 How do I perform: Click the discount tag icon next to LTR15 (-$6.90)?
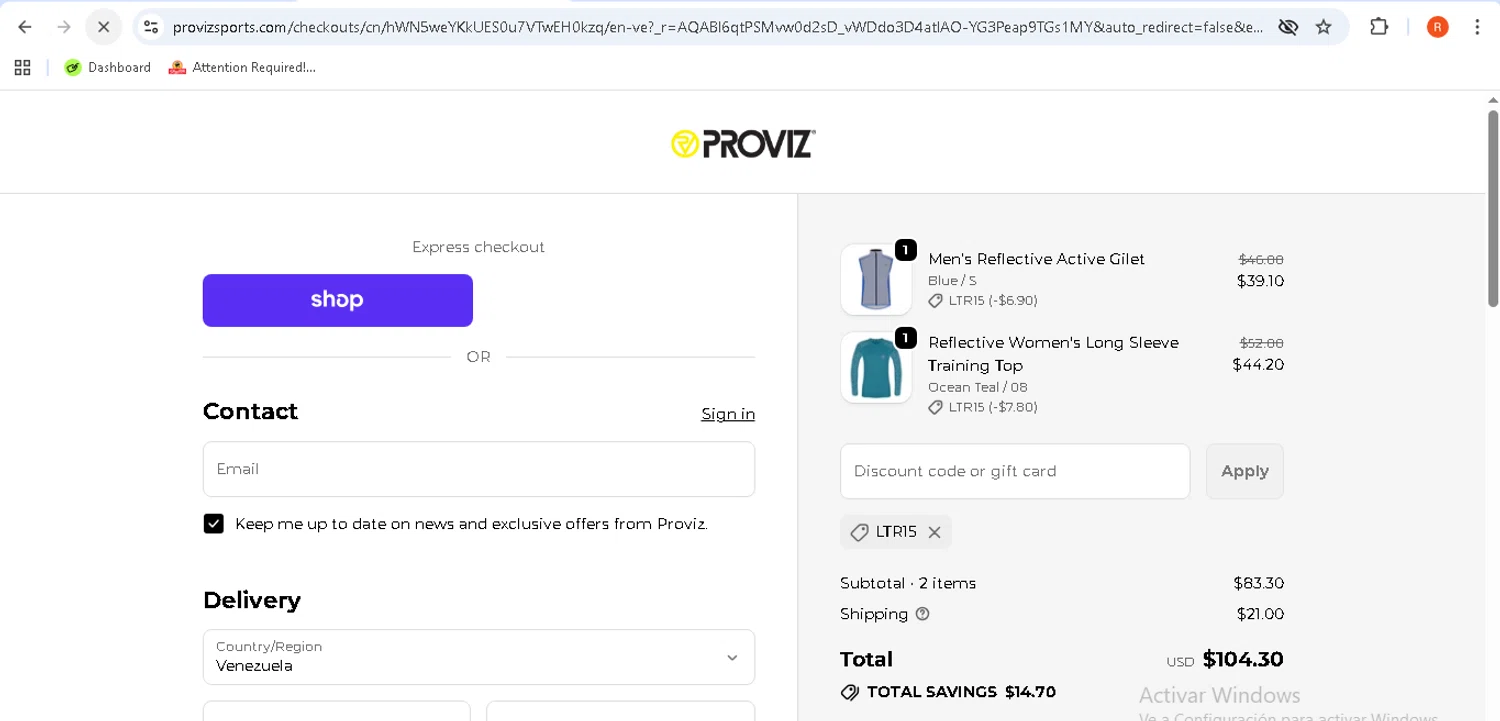click(936, 301)
